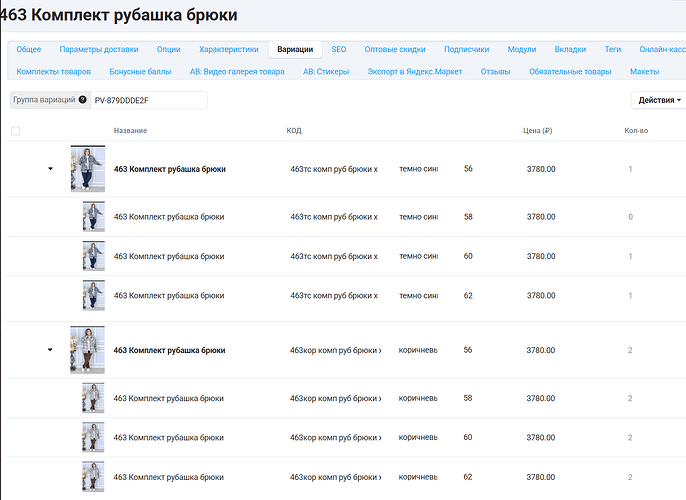Collapse the коричневый variation group arrow

(x=50, y=350)
